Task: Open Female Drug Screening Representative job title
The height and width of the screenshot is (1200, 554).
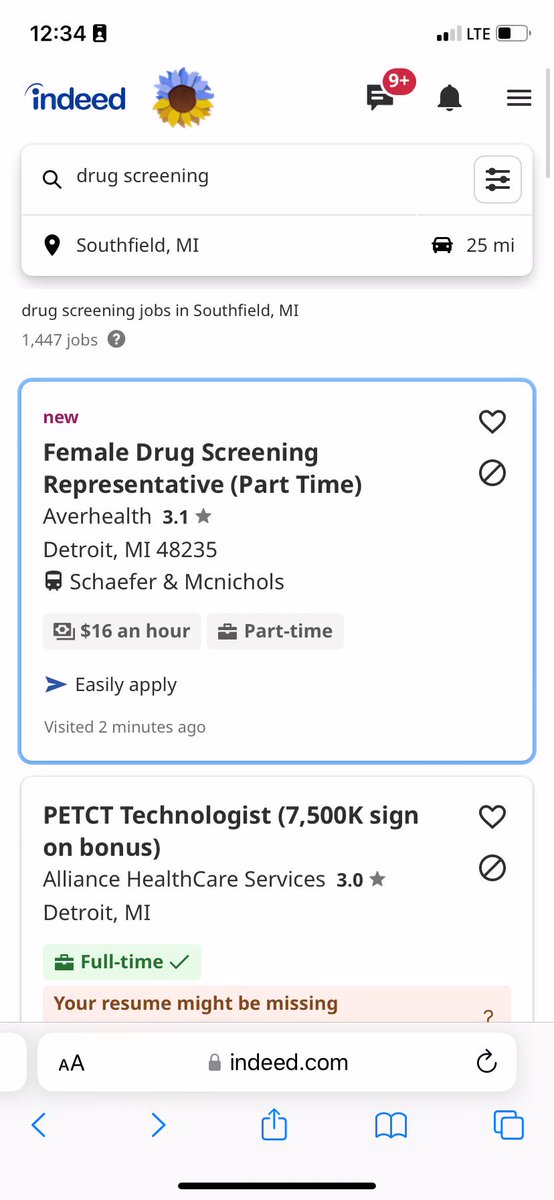Action: click(x=202, y=468)
